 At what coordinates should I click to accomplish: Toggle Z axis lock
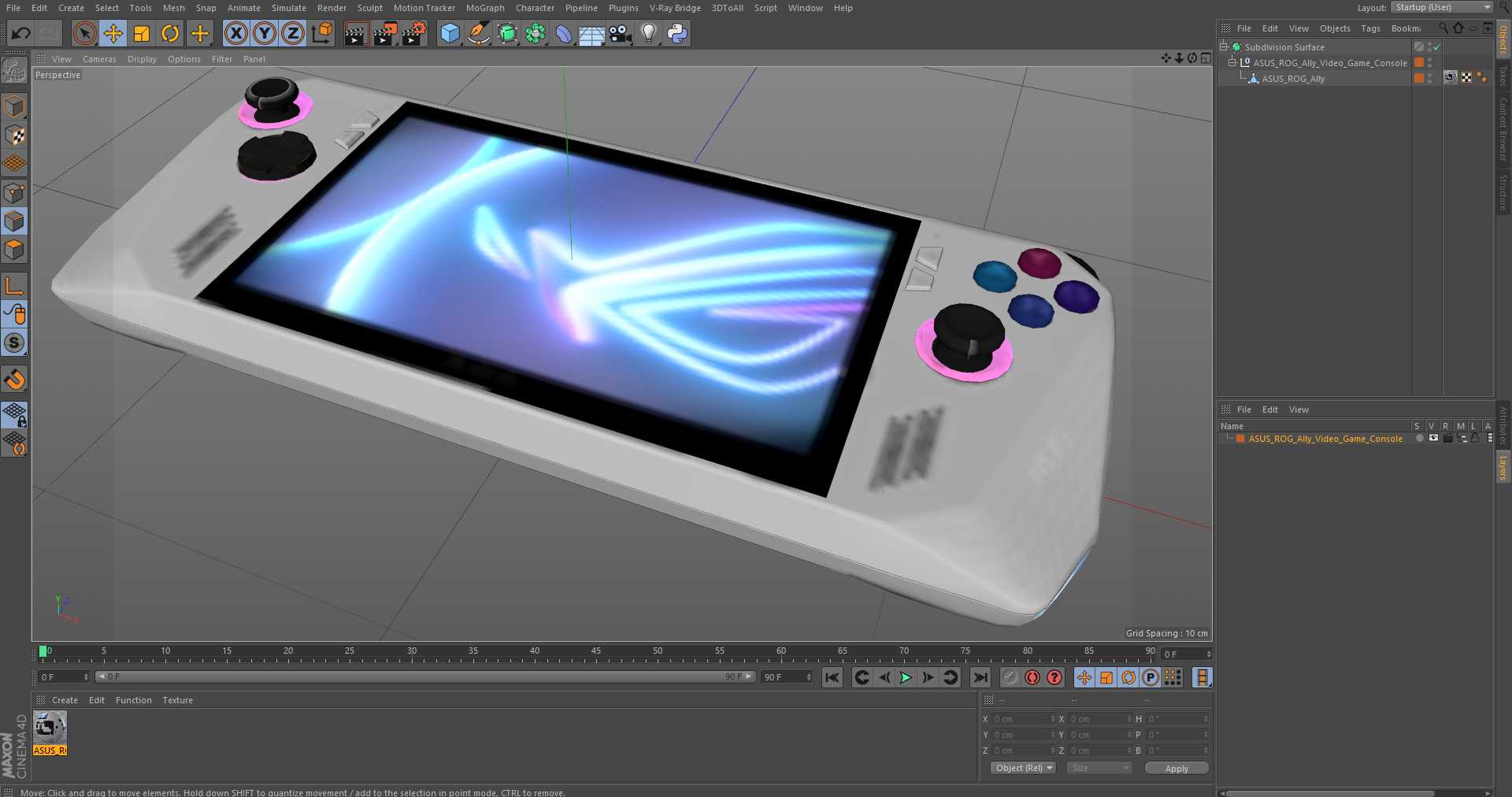point(293,33)
